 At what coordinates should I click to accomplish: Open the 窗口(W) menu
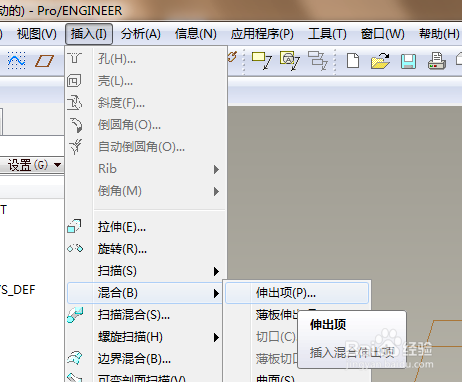383,34
